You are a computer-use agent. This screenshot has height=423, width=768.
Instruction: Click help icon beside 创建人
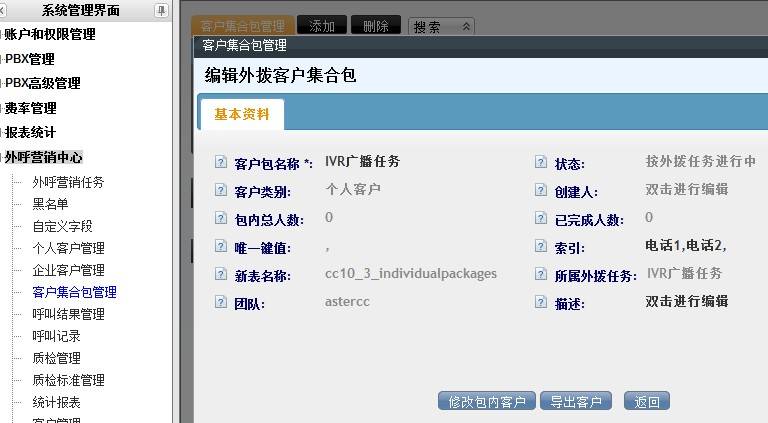[541, 190]
